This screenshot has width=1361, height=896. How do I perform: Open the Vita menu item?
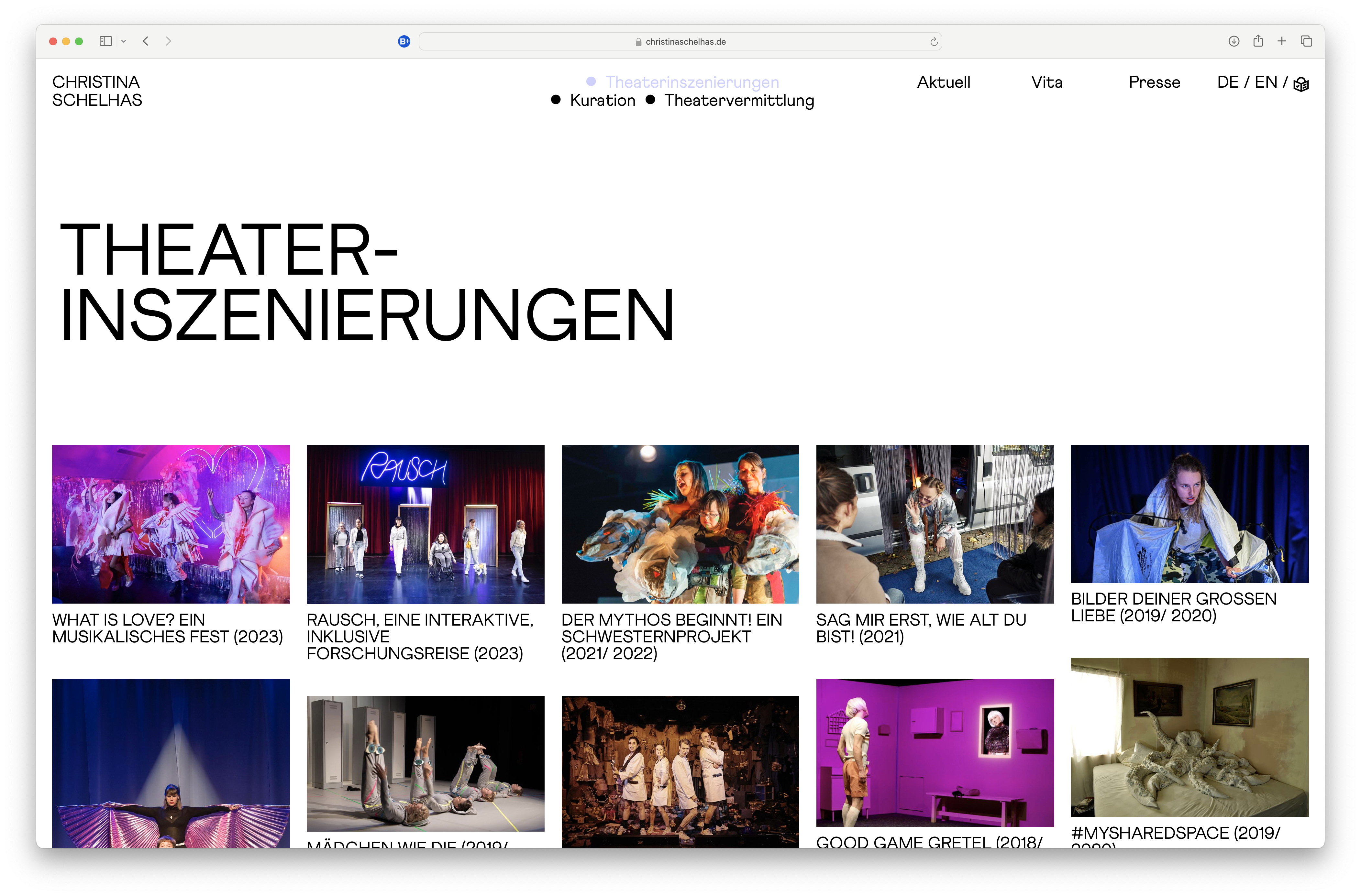1046,82
